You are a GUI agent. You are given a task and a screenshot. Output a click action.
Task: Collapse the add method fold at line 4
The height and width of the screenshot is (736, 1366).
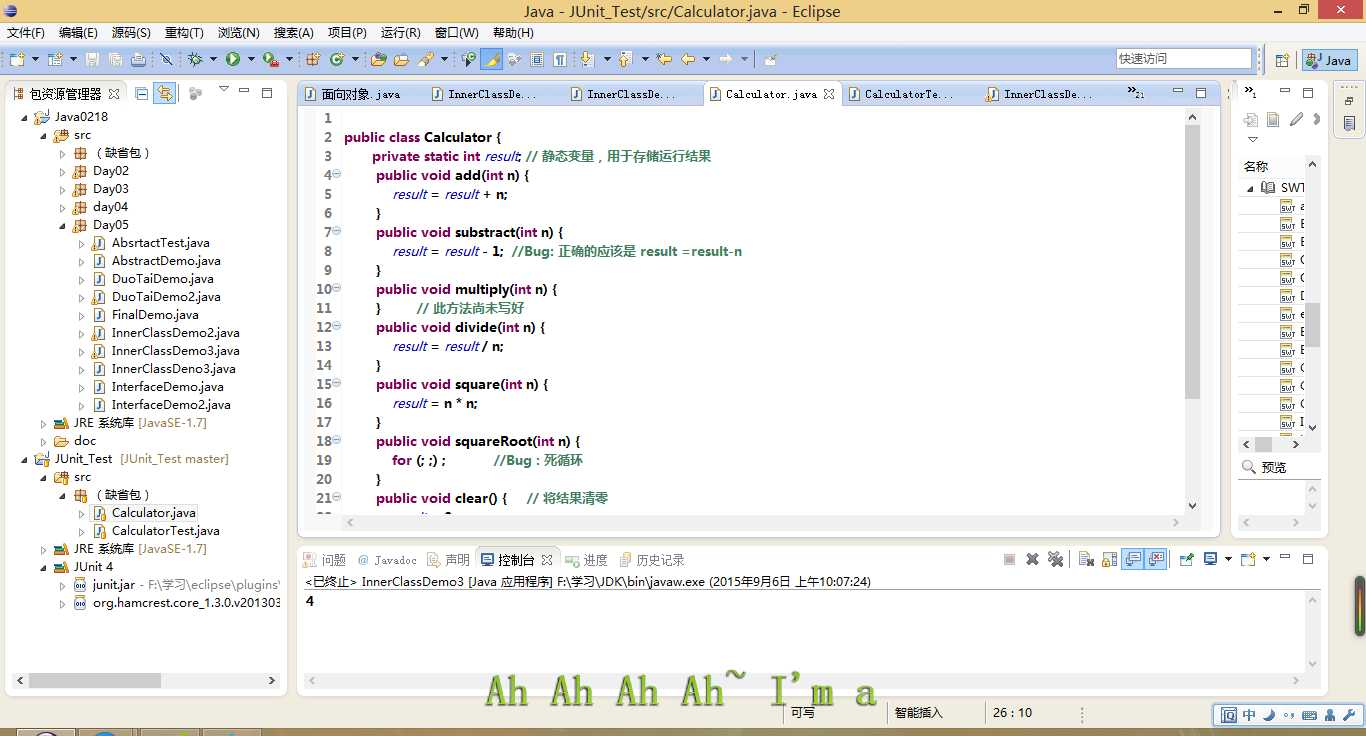click(x=336, y=174)
